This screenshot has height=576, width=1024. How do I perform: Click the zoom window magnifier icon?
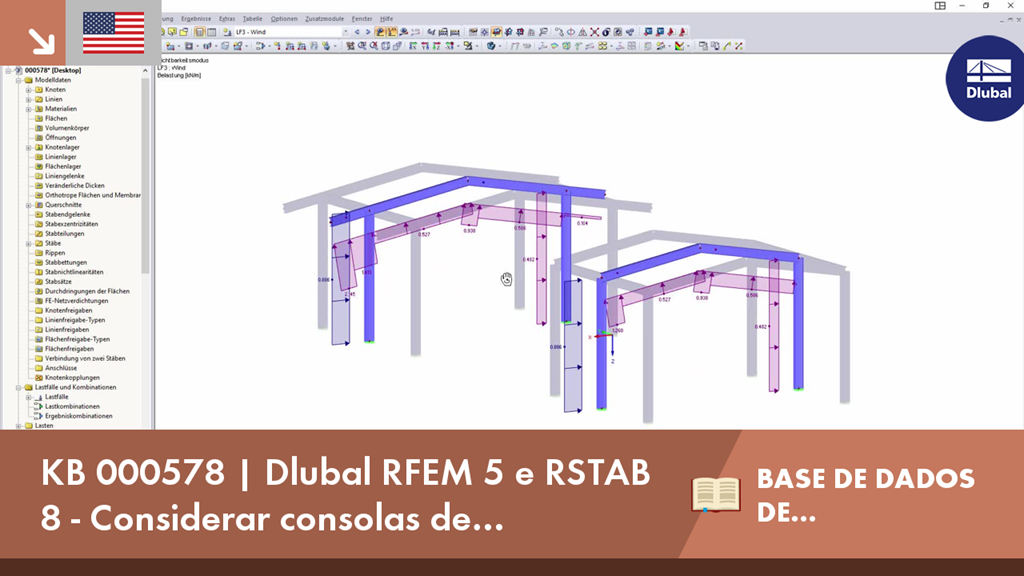pos(362,46)
